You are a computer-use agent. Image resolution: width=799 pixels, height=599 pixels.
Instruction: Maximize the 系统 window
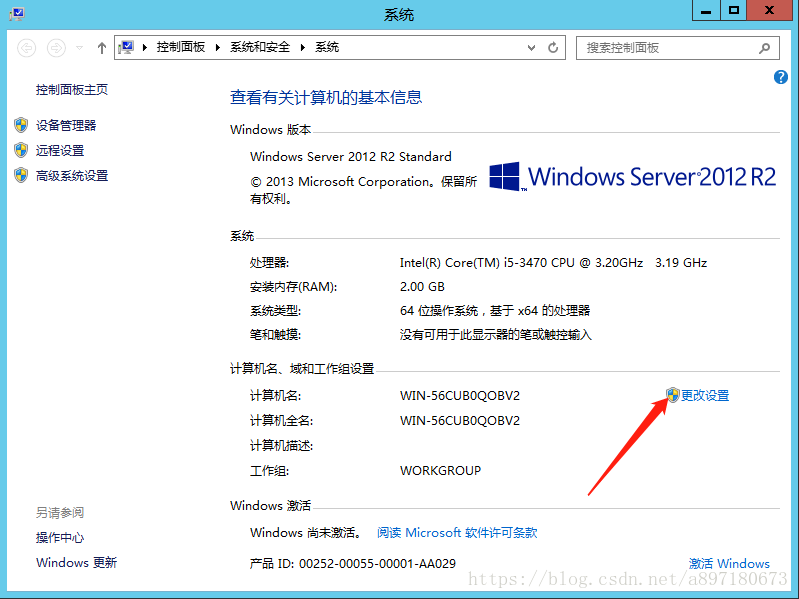click(734, 10)
